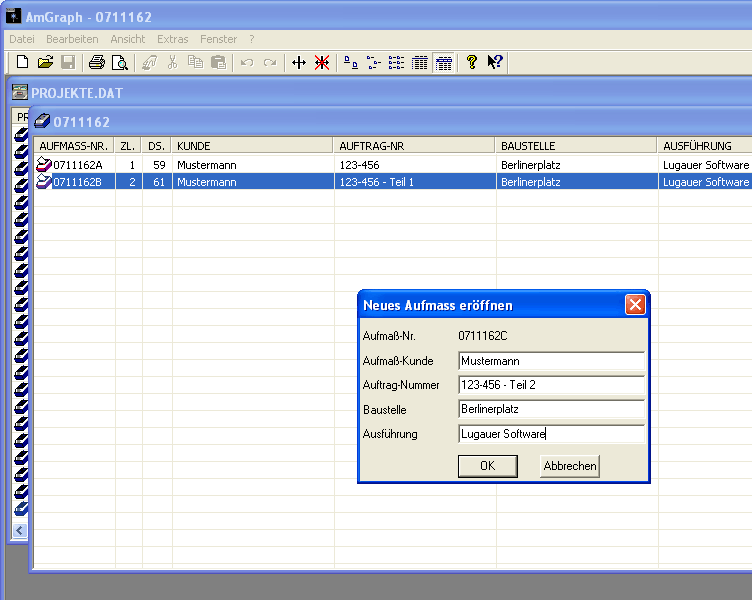Click the Copy toolbar icon

195,62
